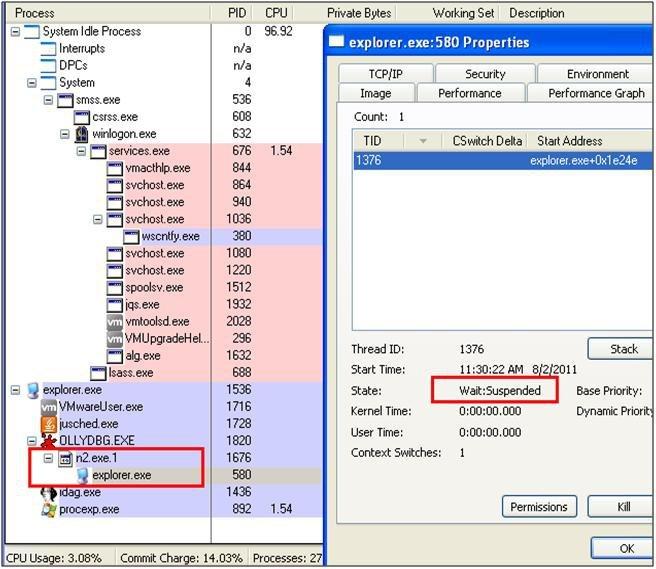Select thread 1376 in the list
Image resolution: width=656 pixels, height=569 pixels.
pos(503,161)
